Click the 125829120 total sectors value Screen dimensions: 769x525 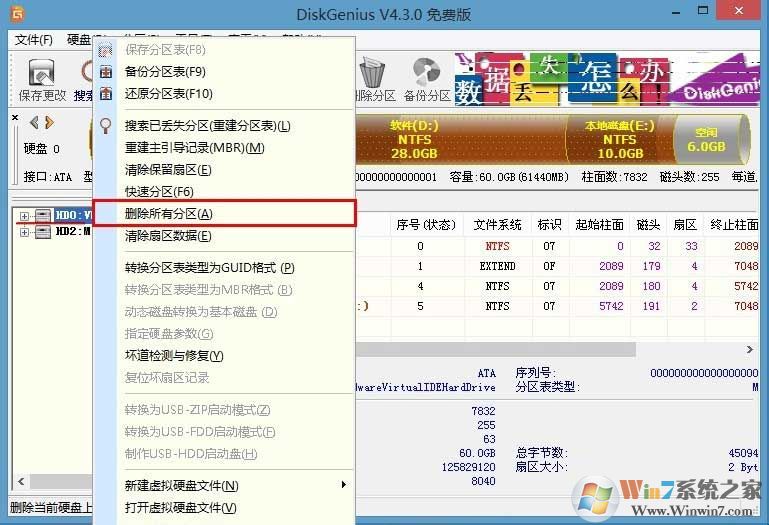468,467
